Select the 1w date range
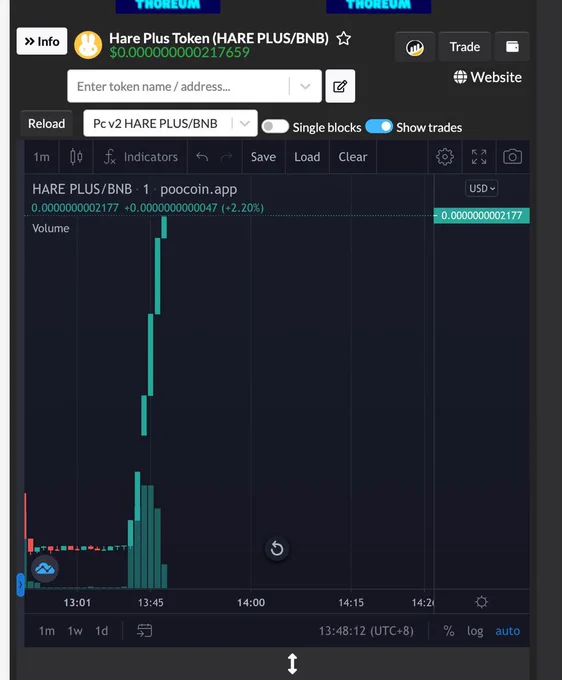The width and height of the screenshot is (562, 680). click(x=75, y=631)
